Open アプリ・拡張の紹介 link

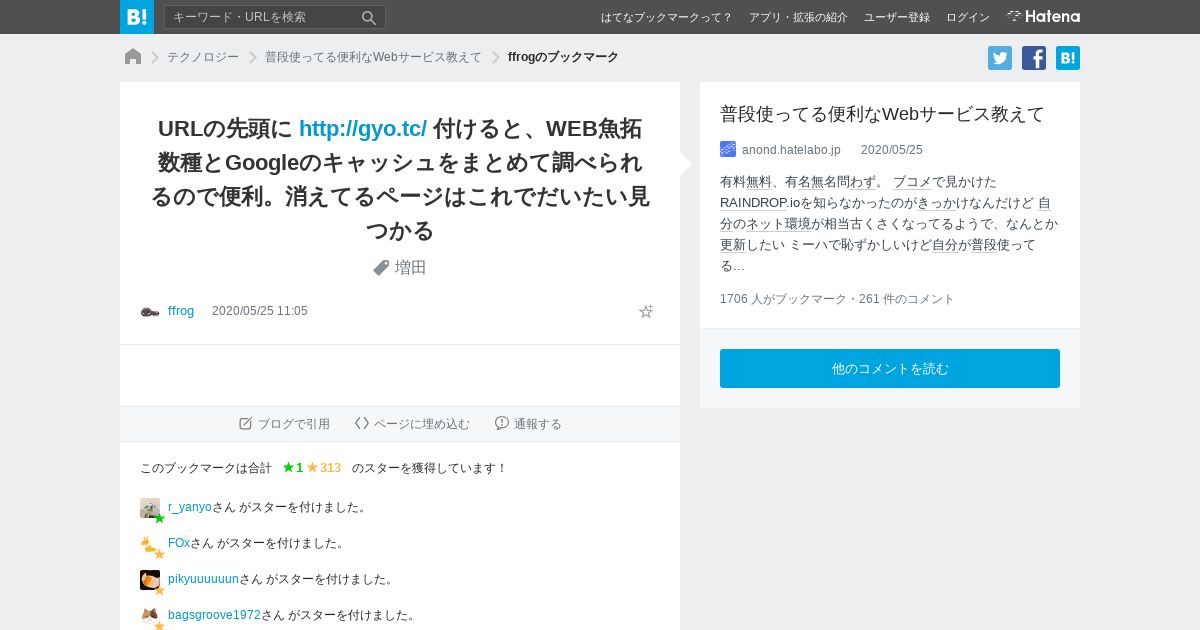(798, 17)
